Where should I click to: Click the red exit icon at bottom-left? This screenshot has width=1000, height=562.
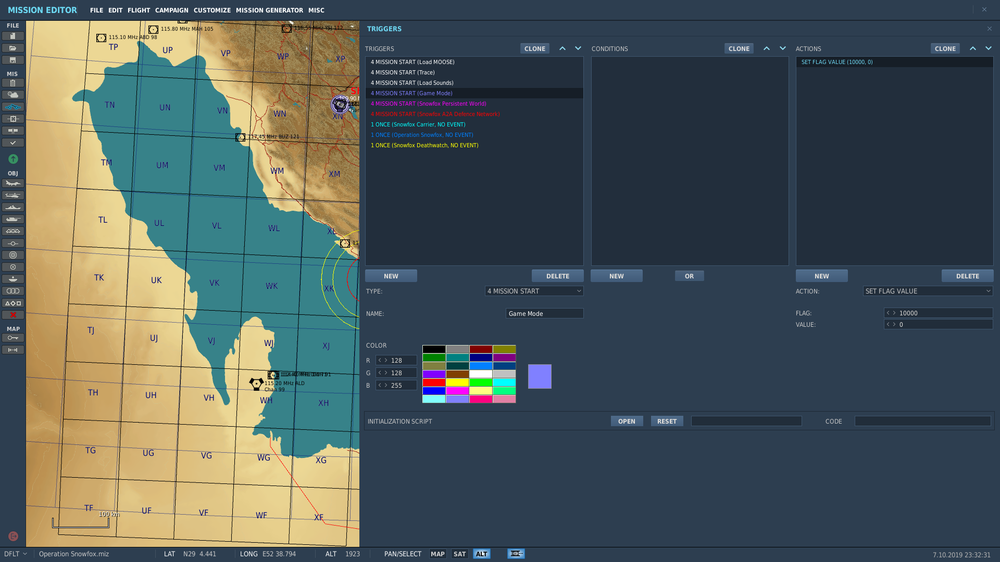click(x=13, y=536)
